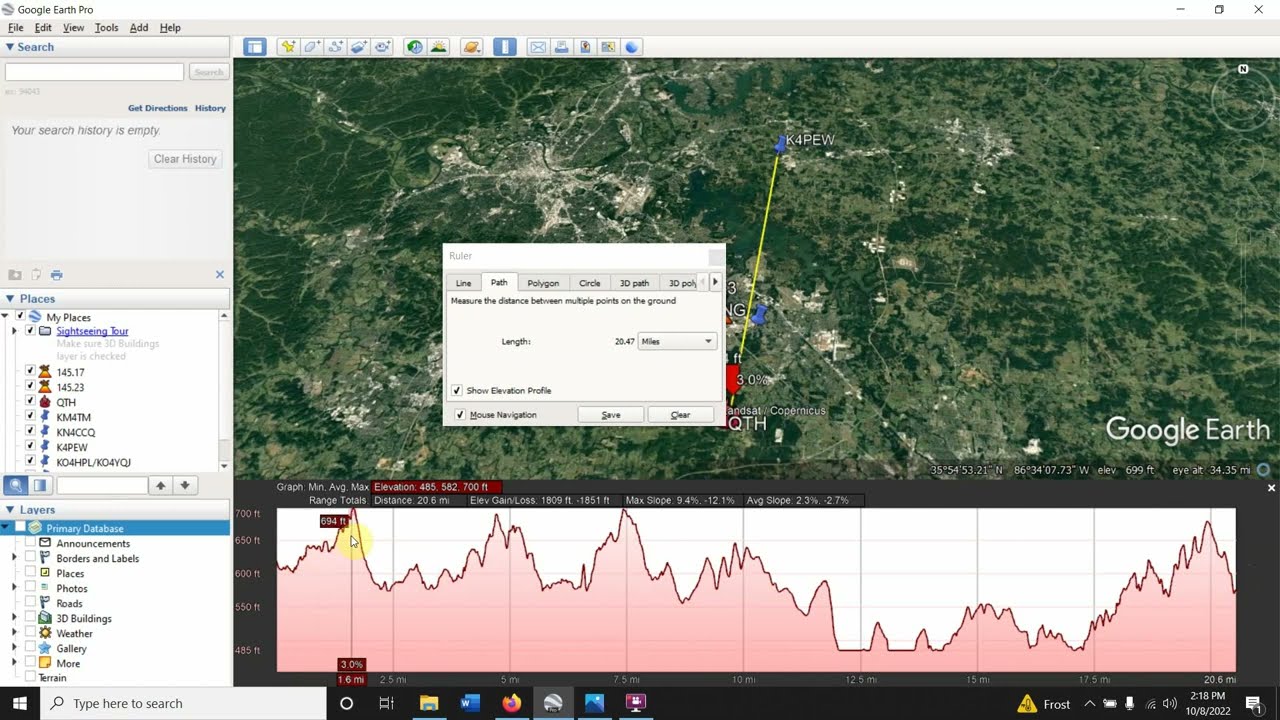Open Microsoft Word from the taskbar
This screenshot has width=1280, height=720.
470,703
